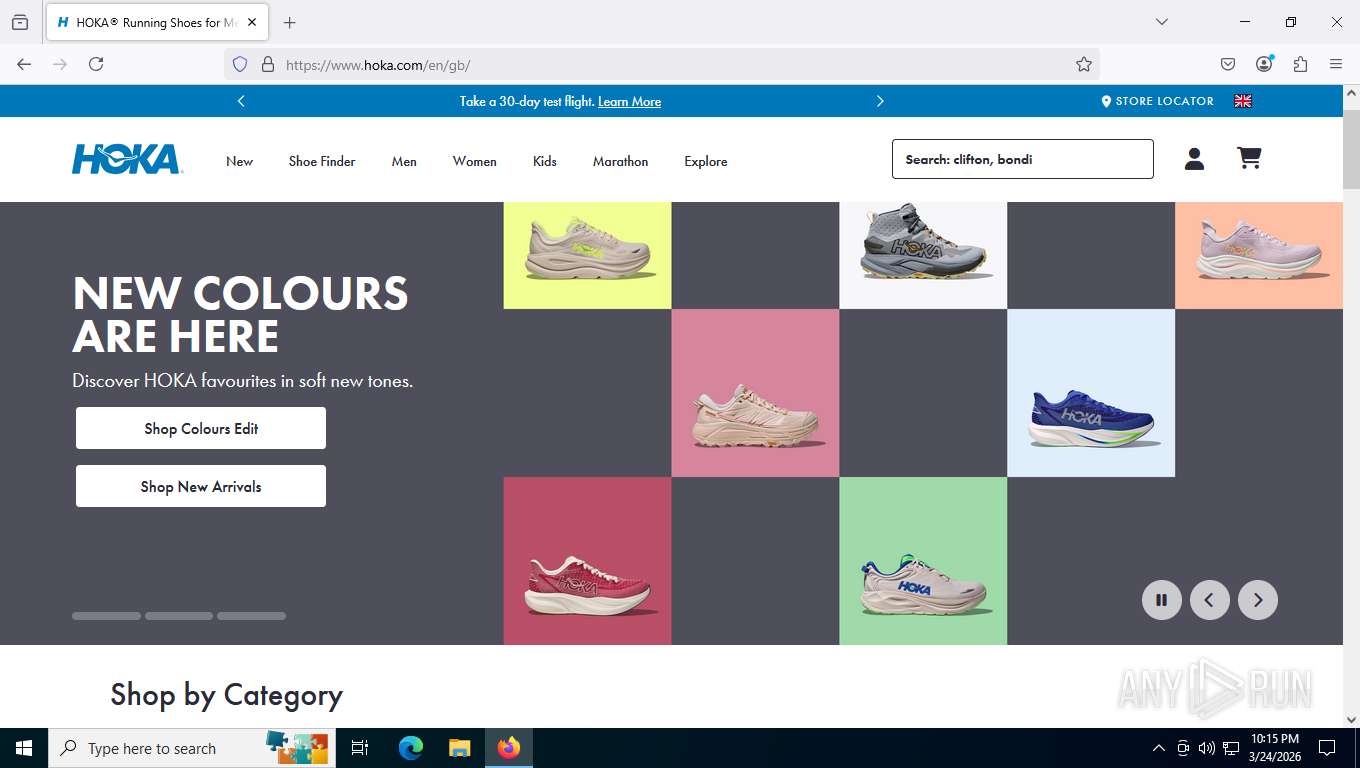Click the Shop New Arrivals button
Image resolution: width=1360 pixels, height=768 pixels.
(x=201, y=486)
